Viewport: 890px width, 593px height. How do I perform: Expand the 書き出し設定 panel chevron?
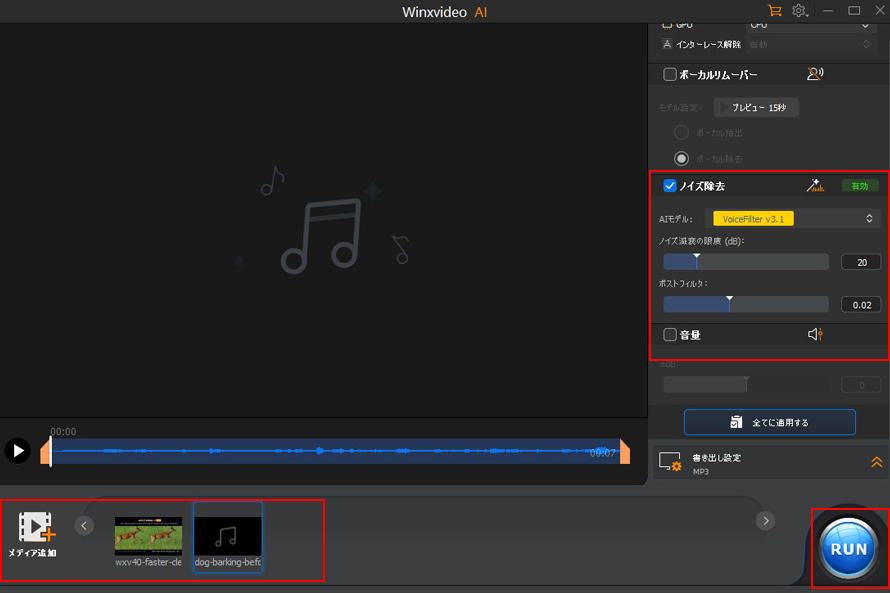[876, 461]
